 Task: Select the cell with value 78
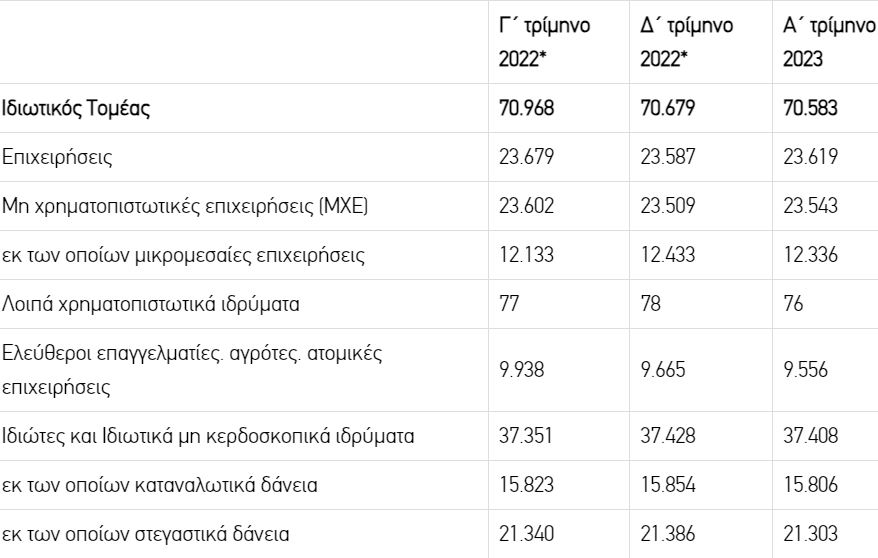point(651,304)
